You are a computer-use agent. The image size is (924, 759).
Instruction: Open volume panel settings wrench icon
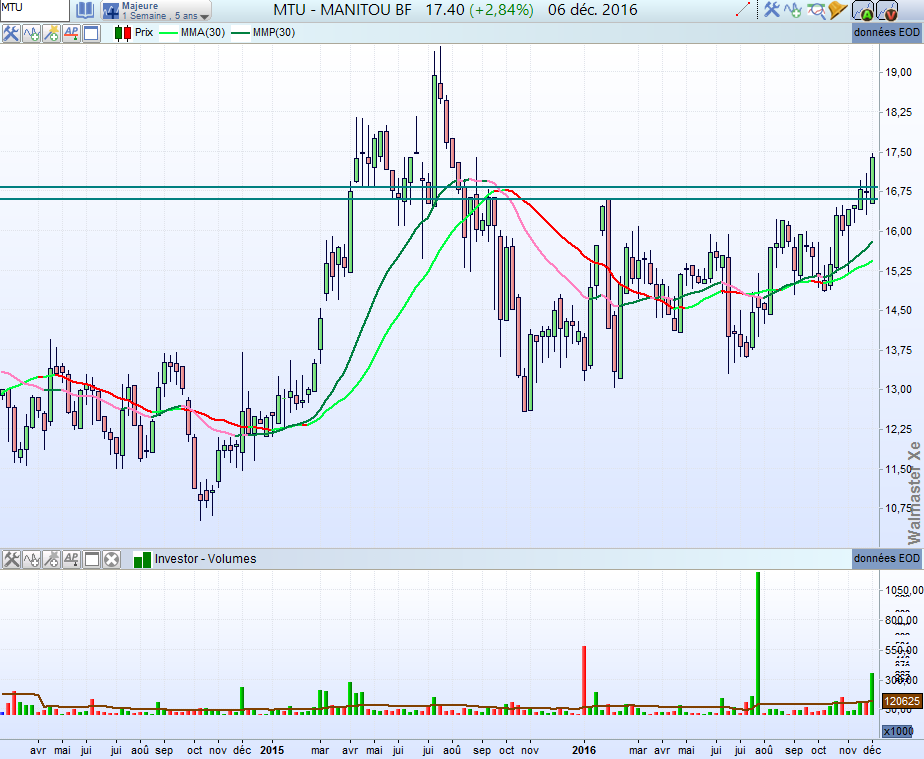tap(11, 559)
